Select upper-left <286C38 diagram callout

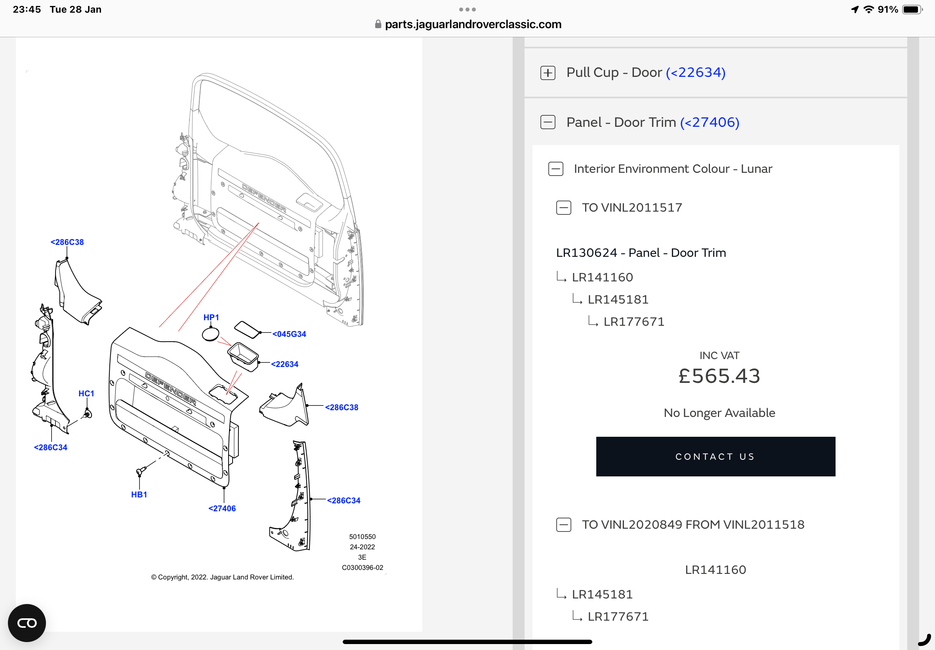click(67, 242)
